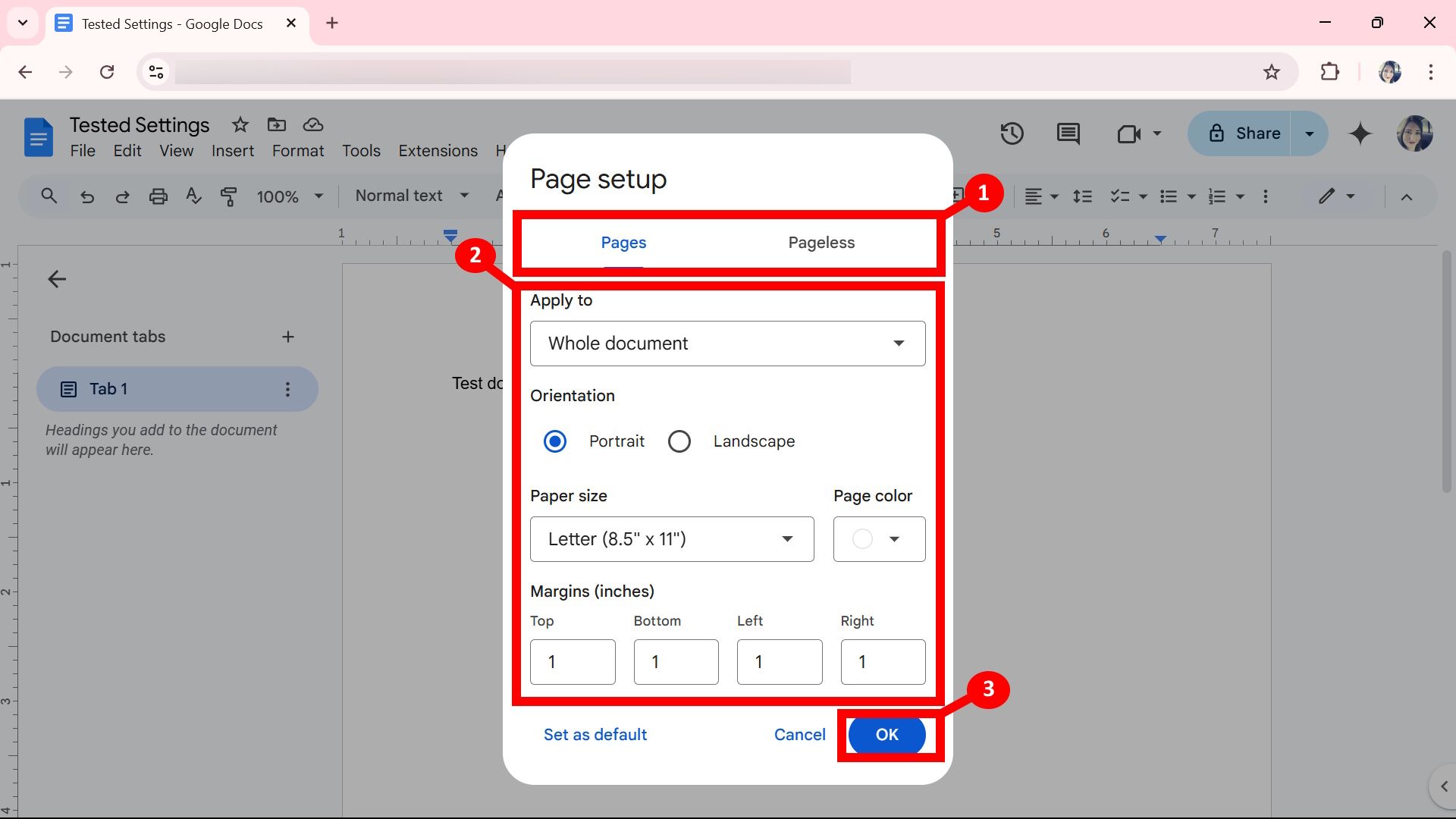Switch to the Pageless tab
Screen dimensions: 1456x819
pyautogui.click(x=821, y=242)
